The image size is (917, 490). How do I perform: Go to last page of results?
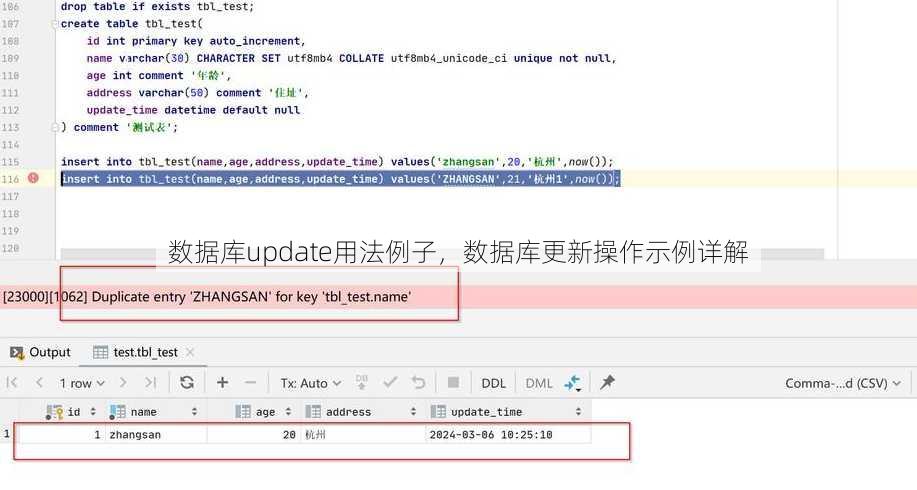coord(151,383)
